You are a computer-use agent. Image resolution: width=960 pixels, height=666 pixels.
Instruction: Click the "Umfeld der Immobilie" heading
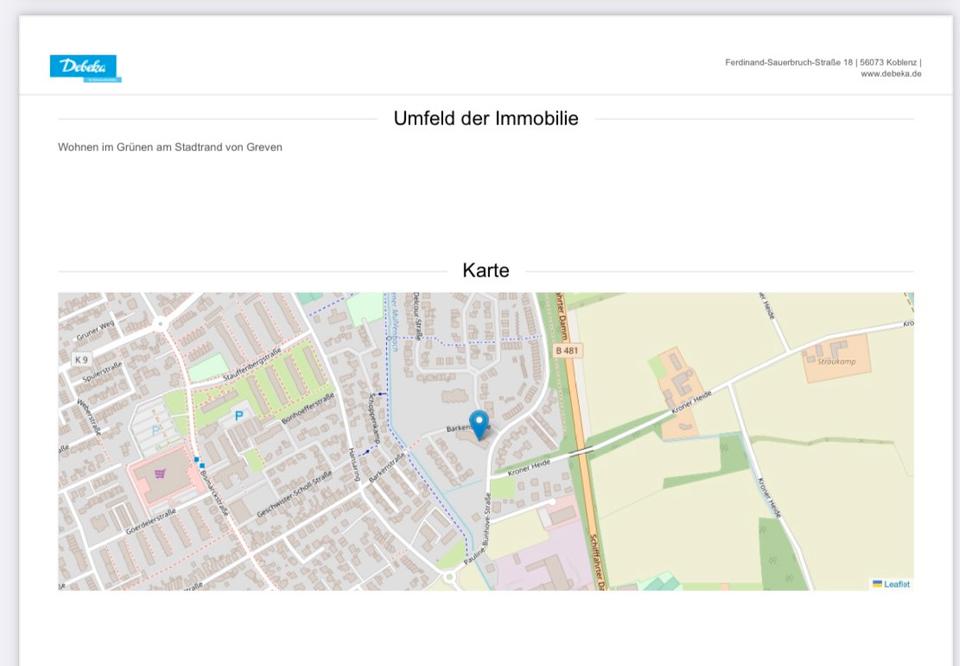click(485, 118)
